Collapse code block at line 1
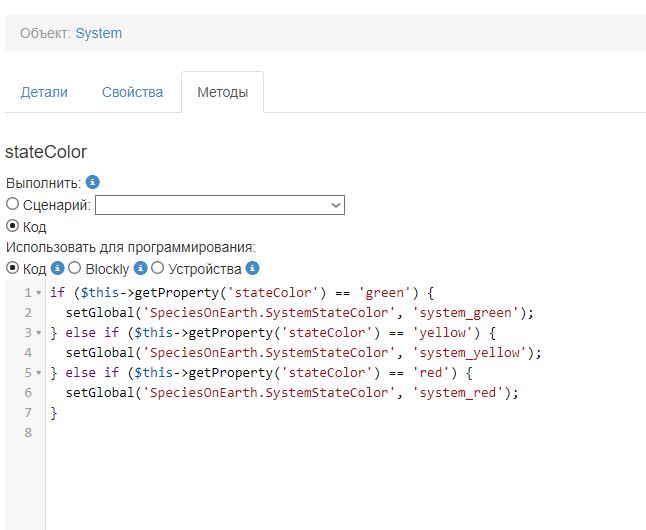 click(x=38, y=293)
